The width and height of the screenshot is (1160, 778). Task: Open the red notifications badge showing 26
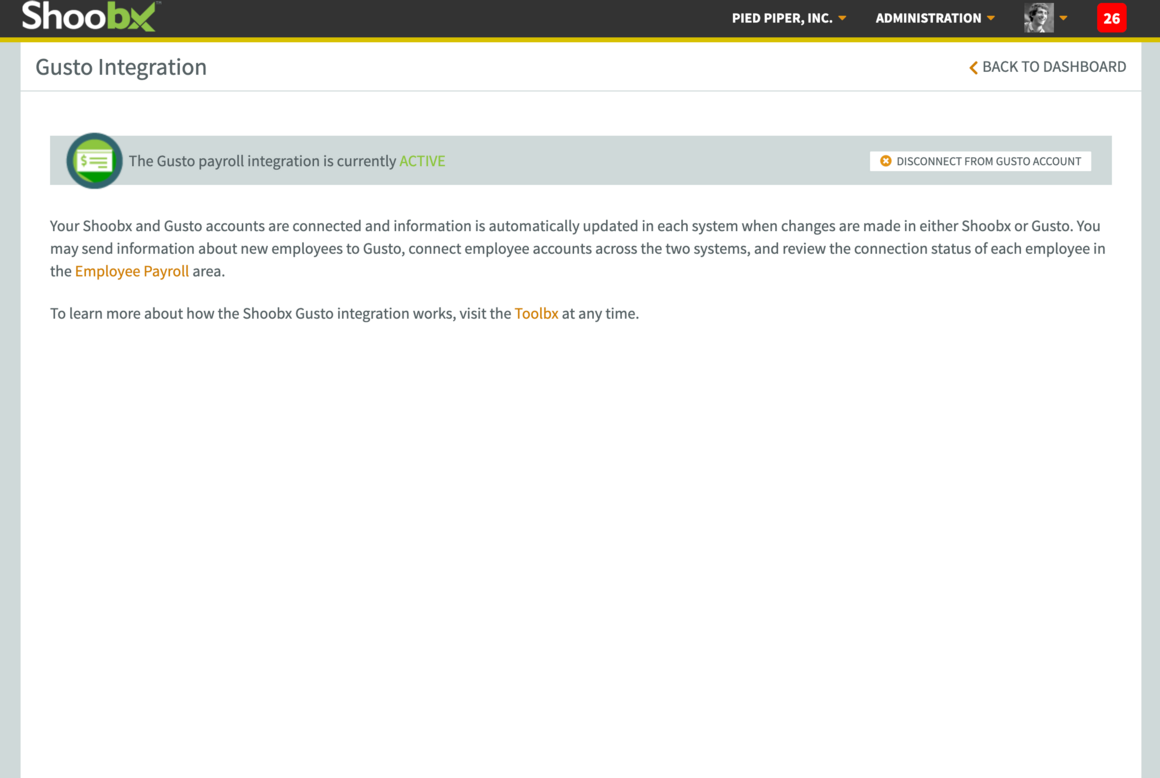point(1111,18)
